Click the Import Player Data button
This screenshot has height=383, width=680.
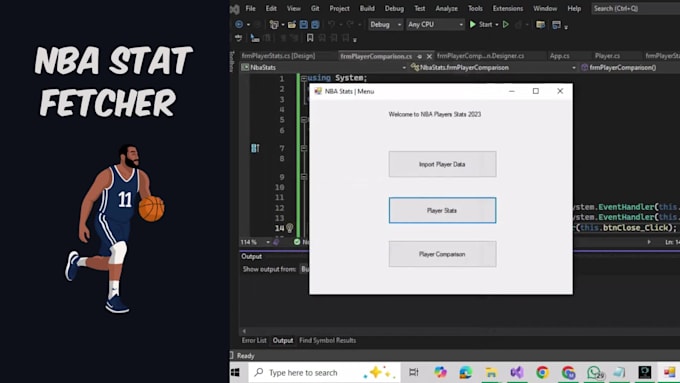(442, 164)
